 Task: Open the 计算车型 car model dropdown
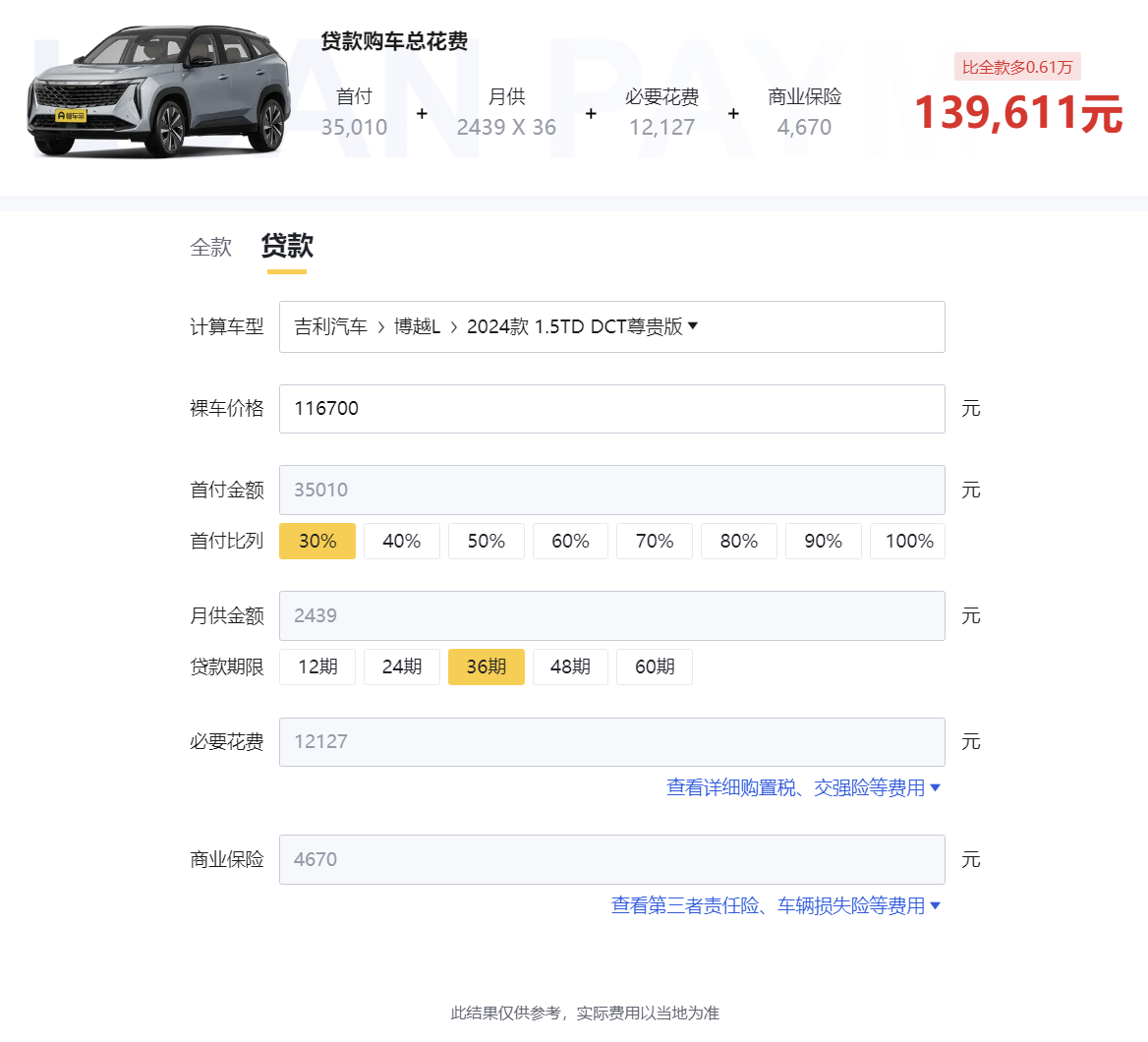(611, 327)
